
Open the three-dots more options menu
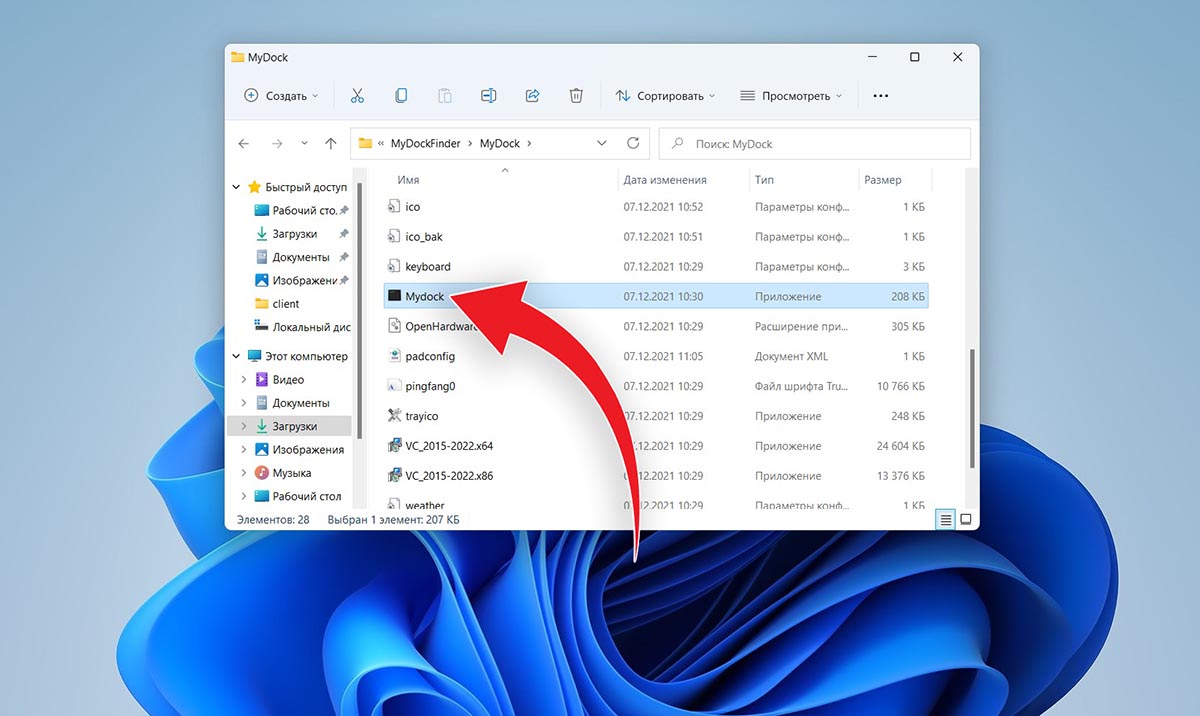click(880, 96)
